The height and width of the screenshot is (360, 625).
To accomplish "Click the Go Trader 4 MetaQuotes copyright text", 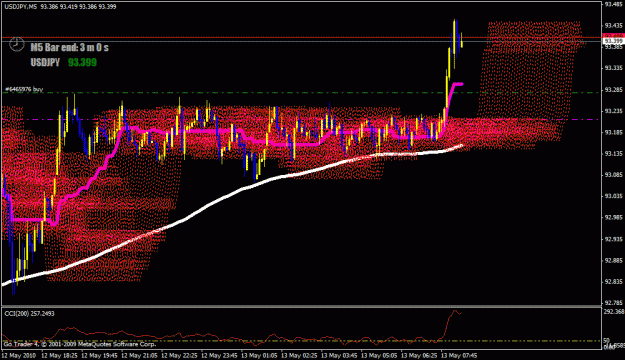I will click(80, 344).
